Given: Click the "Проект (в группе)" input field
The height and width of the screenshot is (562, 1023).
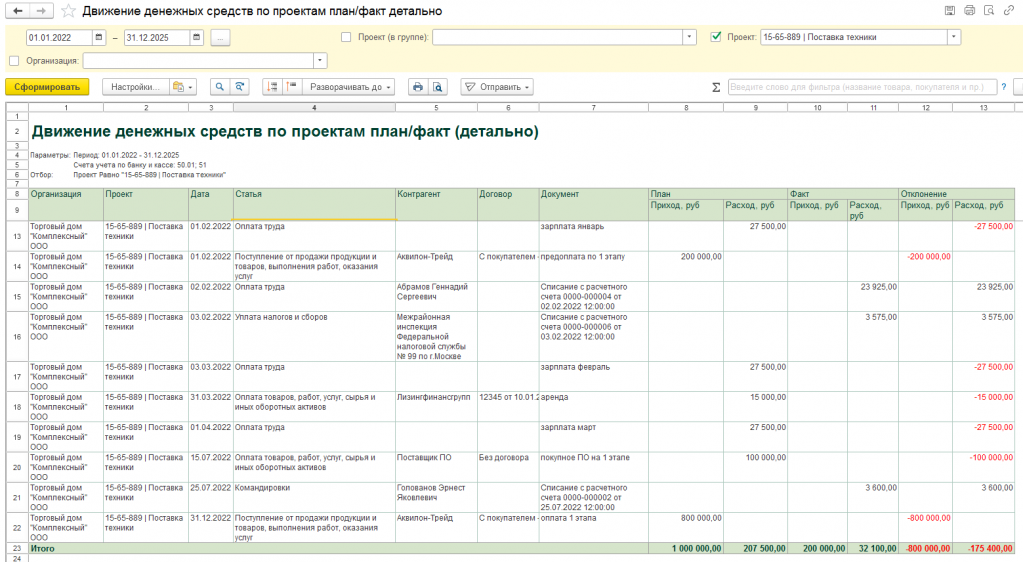Looking at the screenshot, I should click(557, 37).
